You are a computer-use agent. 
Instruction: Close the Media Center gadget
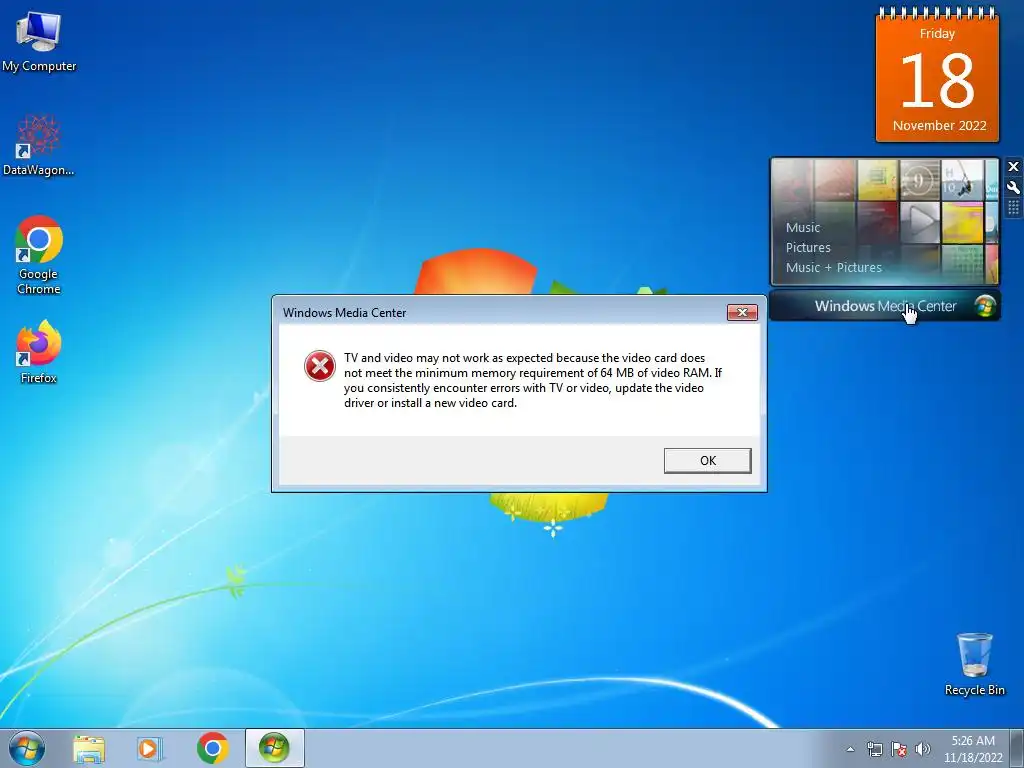pos(1013,167)
